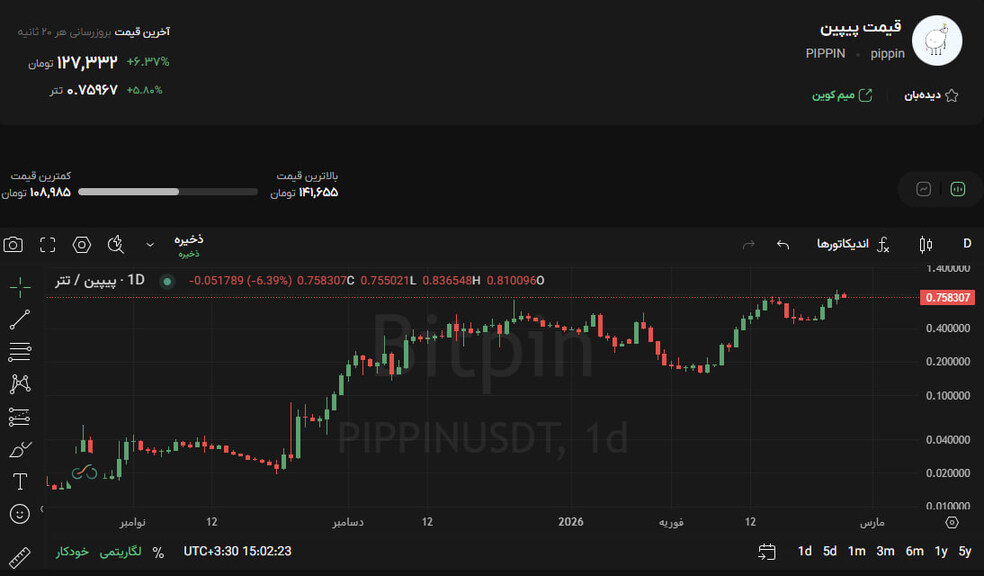Open chart settings hexagon icon

tap(82, 245)
